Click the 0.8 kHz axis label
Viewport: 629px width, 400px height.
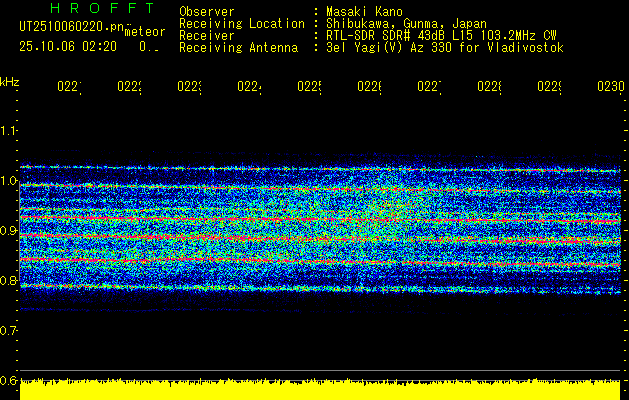click(x=8, y=280)
